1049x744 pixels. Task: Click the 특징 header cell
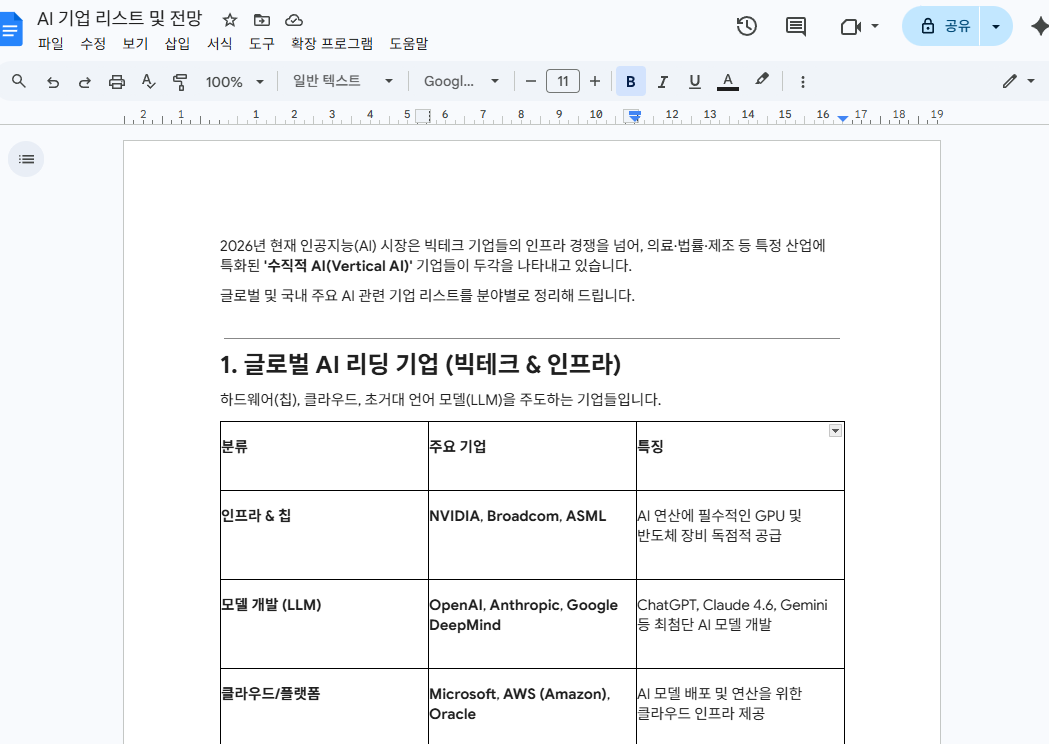tap(741, 456)
